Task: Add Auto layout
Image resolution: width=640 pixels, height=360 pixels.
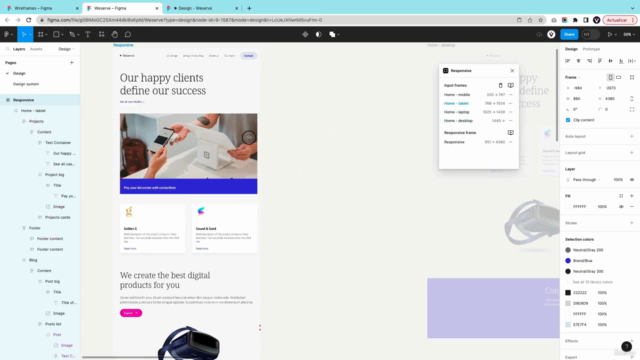Action: [x=631, y=136]
